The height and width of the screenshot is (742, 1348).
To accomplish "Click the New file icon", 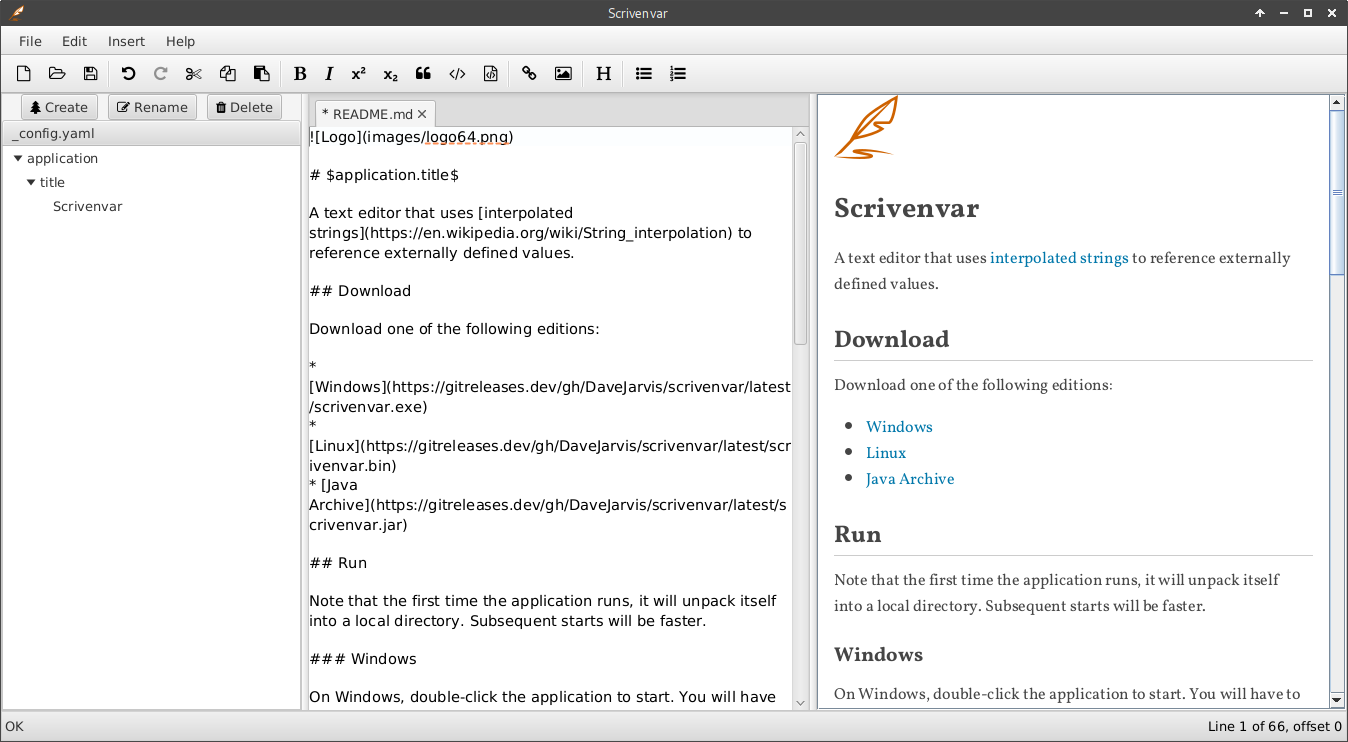I will pos(24,73).
